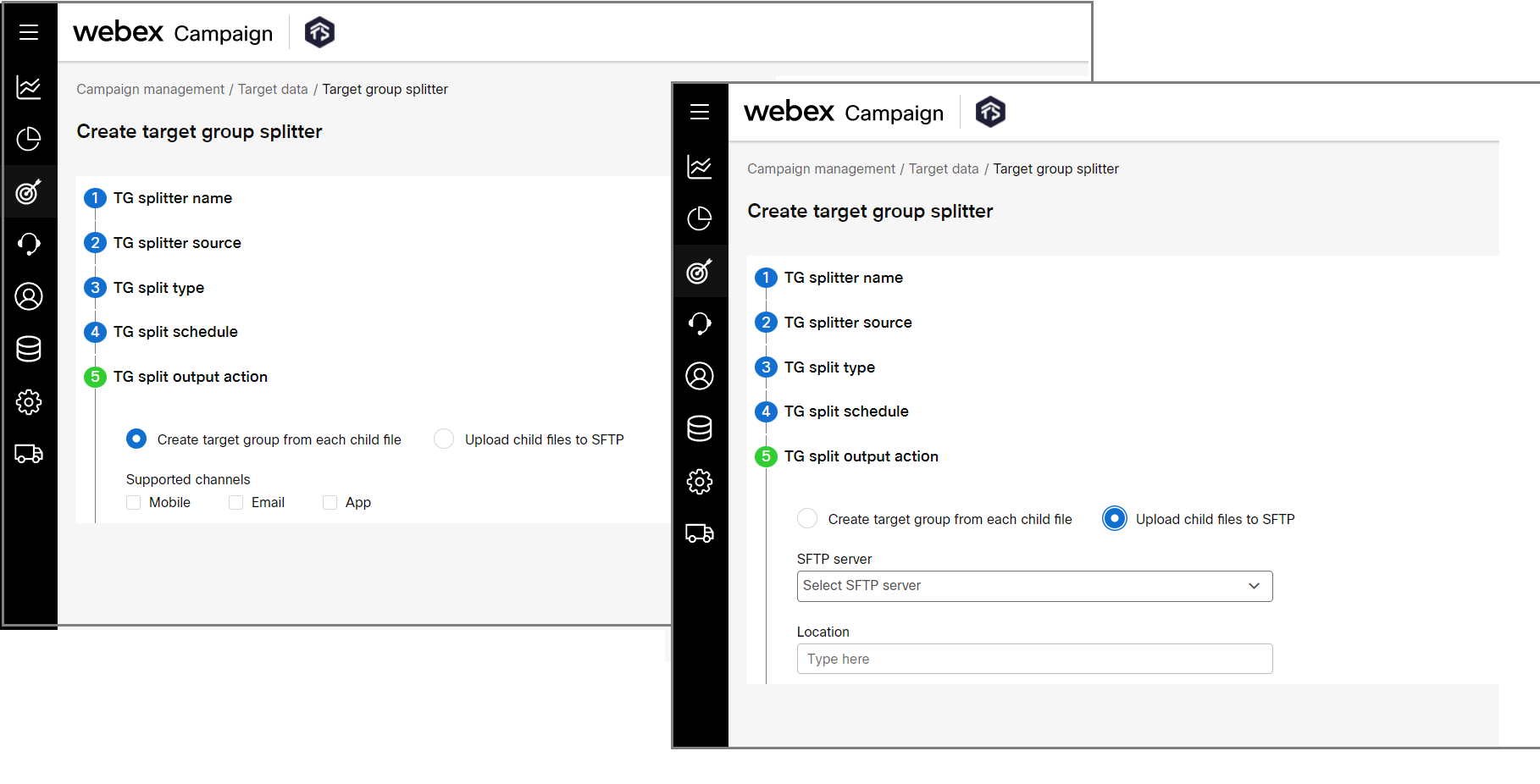Go to Campaign management breadcrumb in back window
1540x784 pixels.
tap(151, 89)
